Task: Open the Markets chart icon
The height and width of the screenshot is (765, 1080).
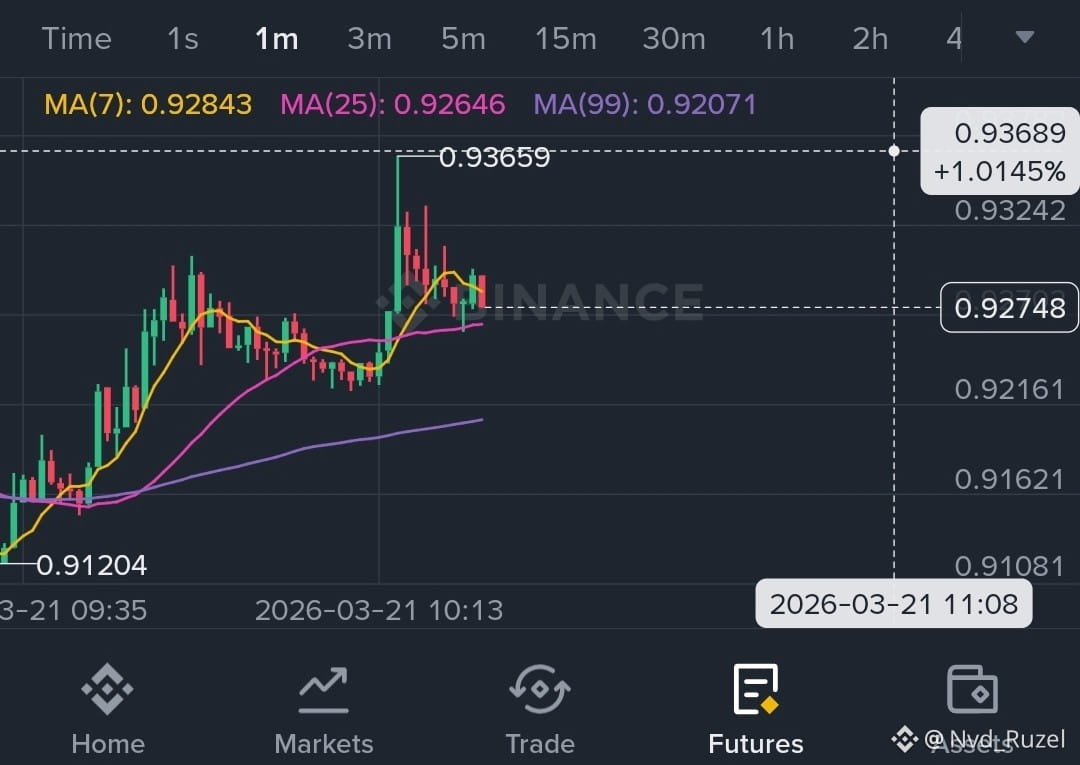Action: click(323, 689)
